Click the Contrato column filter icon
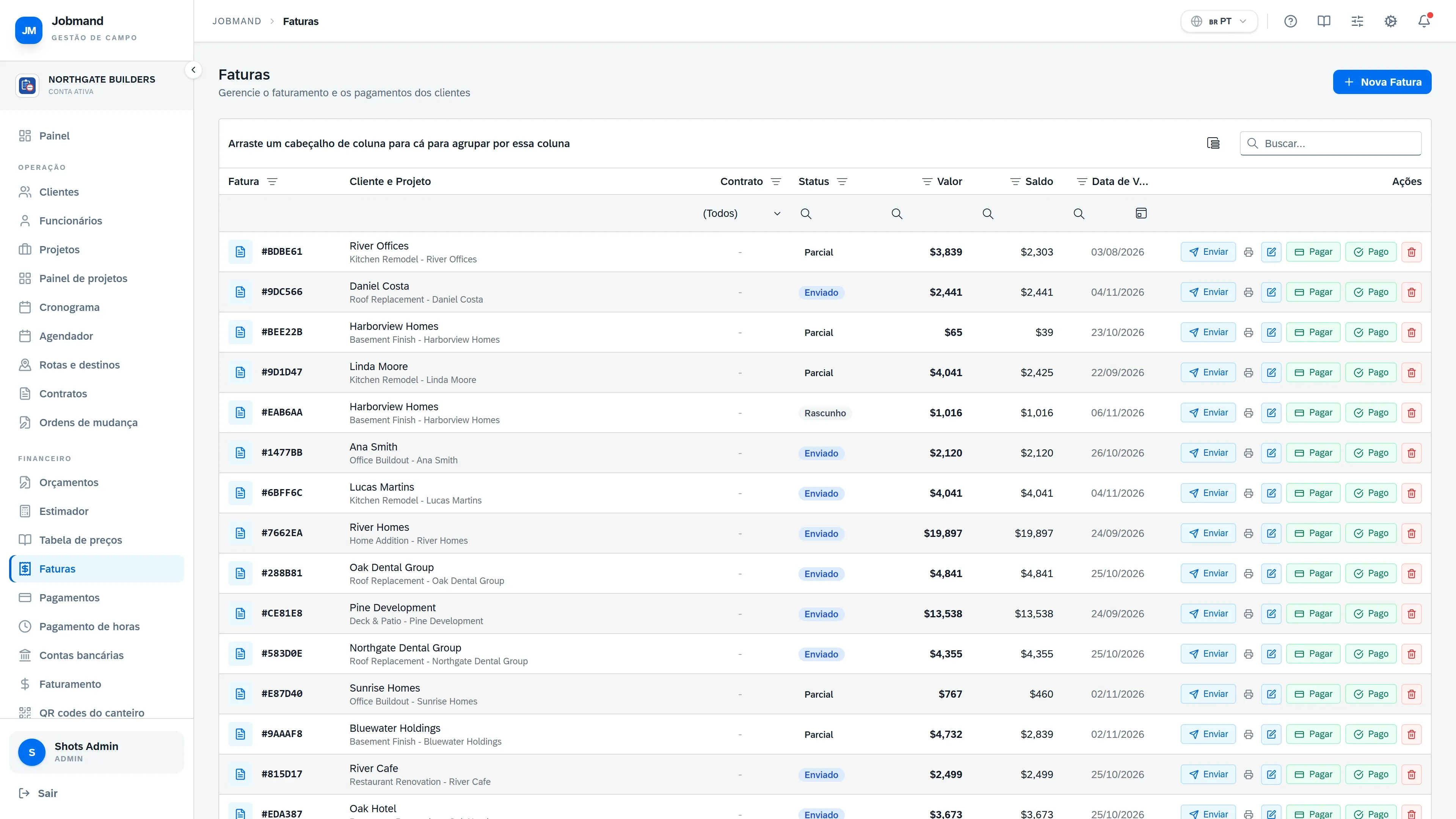This screenshot has width=1456, height=819. point(776,182)
